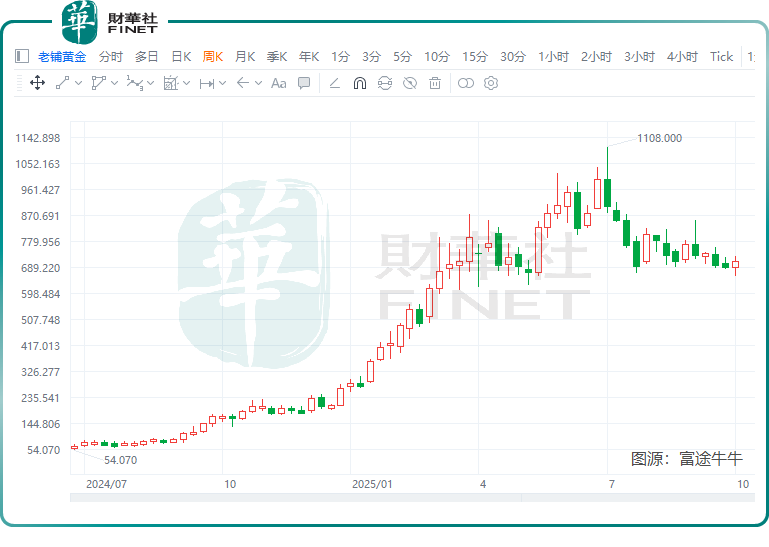Click the 1108.000 high price label
Screen dimensions: 769x547
coord(659,138)
